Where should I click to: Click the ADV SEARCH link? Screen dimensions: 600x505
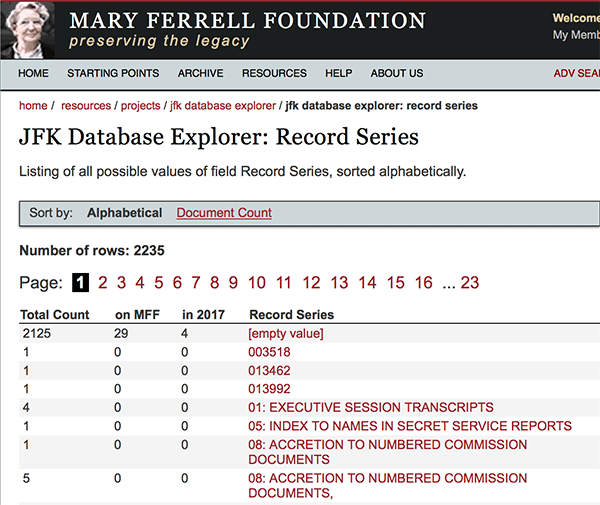[x=576, y=73]
